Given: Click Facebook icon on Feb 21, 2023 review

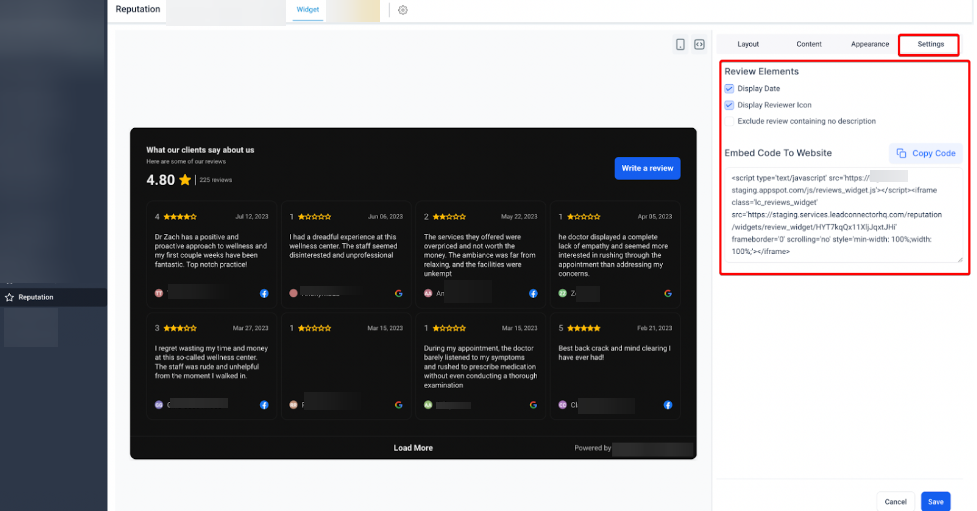Looking at the screenshot, I should (668, 405).
